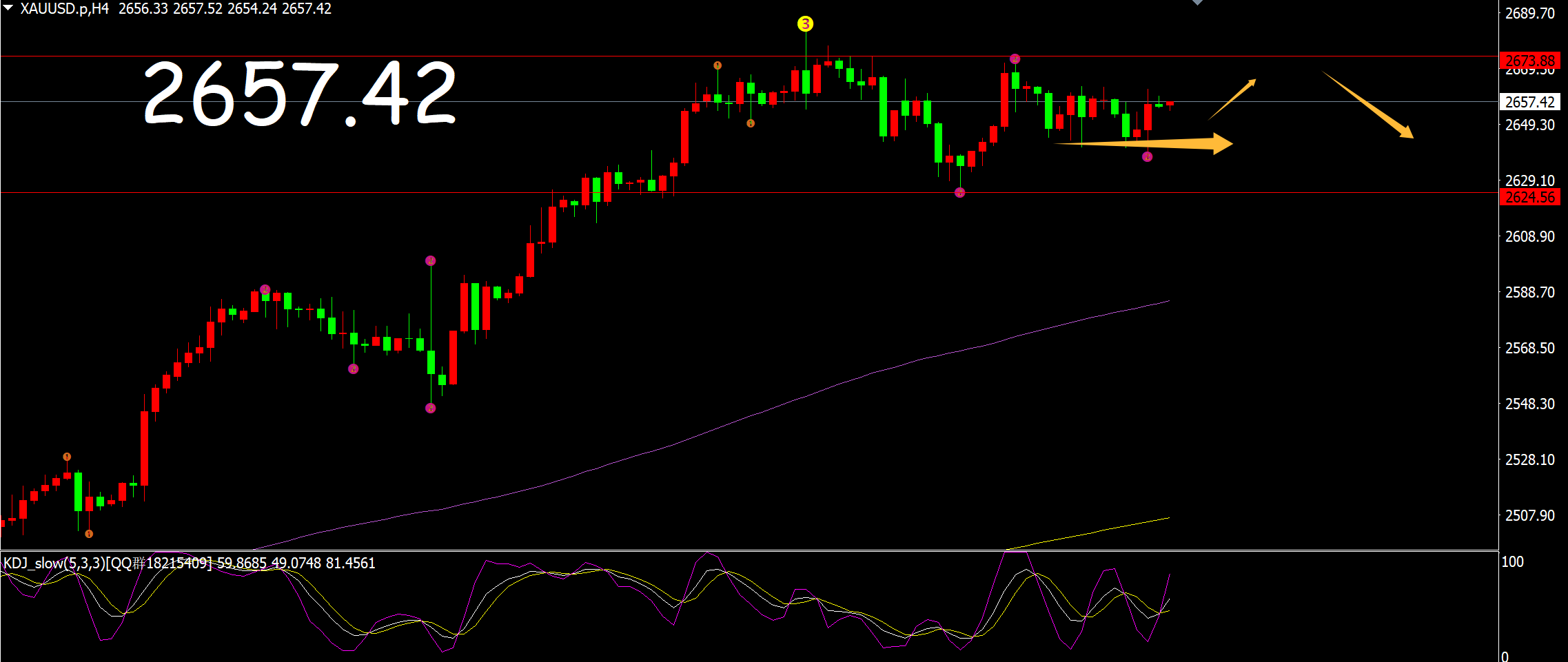
Task: Click the 2507.90 price scale label
Action: coord(1529,515)
